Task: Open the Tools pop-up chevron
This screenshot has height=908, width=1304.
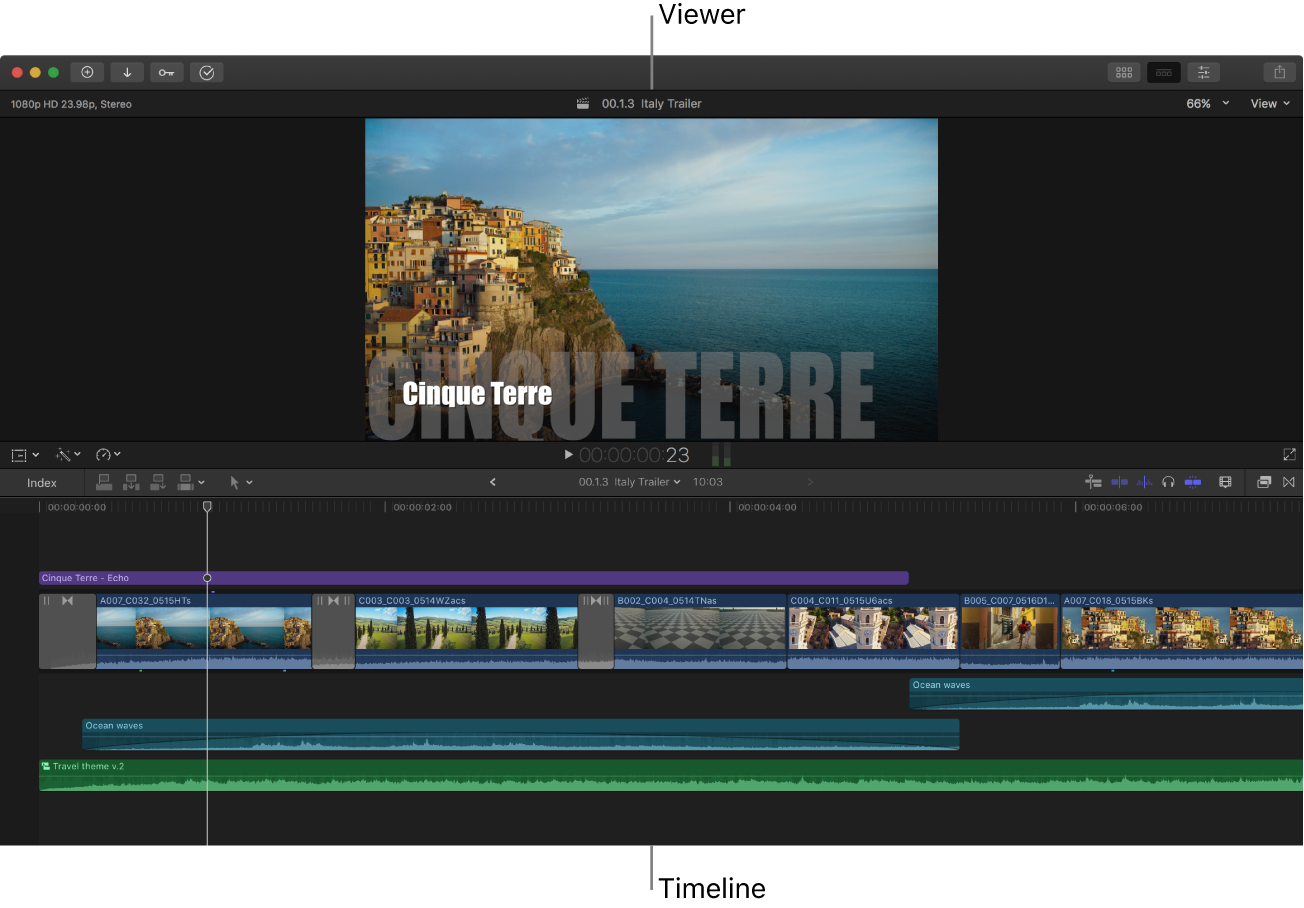Action: coord(250,482)
